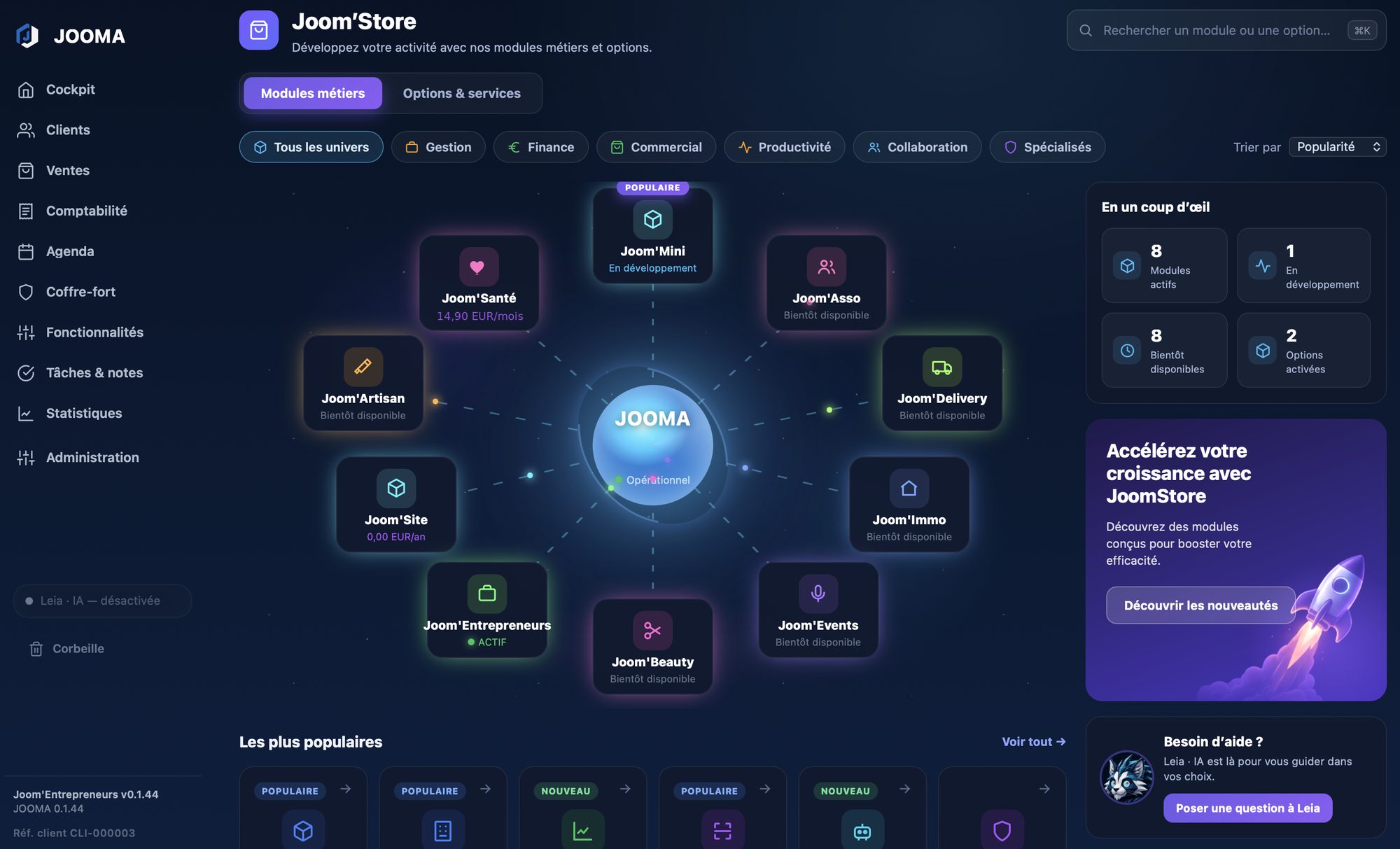
Task: Click the Joom'Asso people icon
Action: 827,267
